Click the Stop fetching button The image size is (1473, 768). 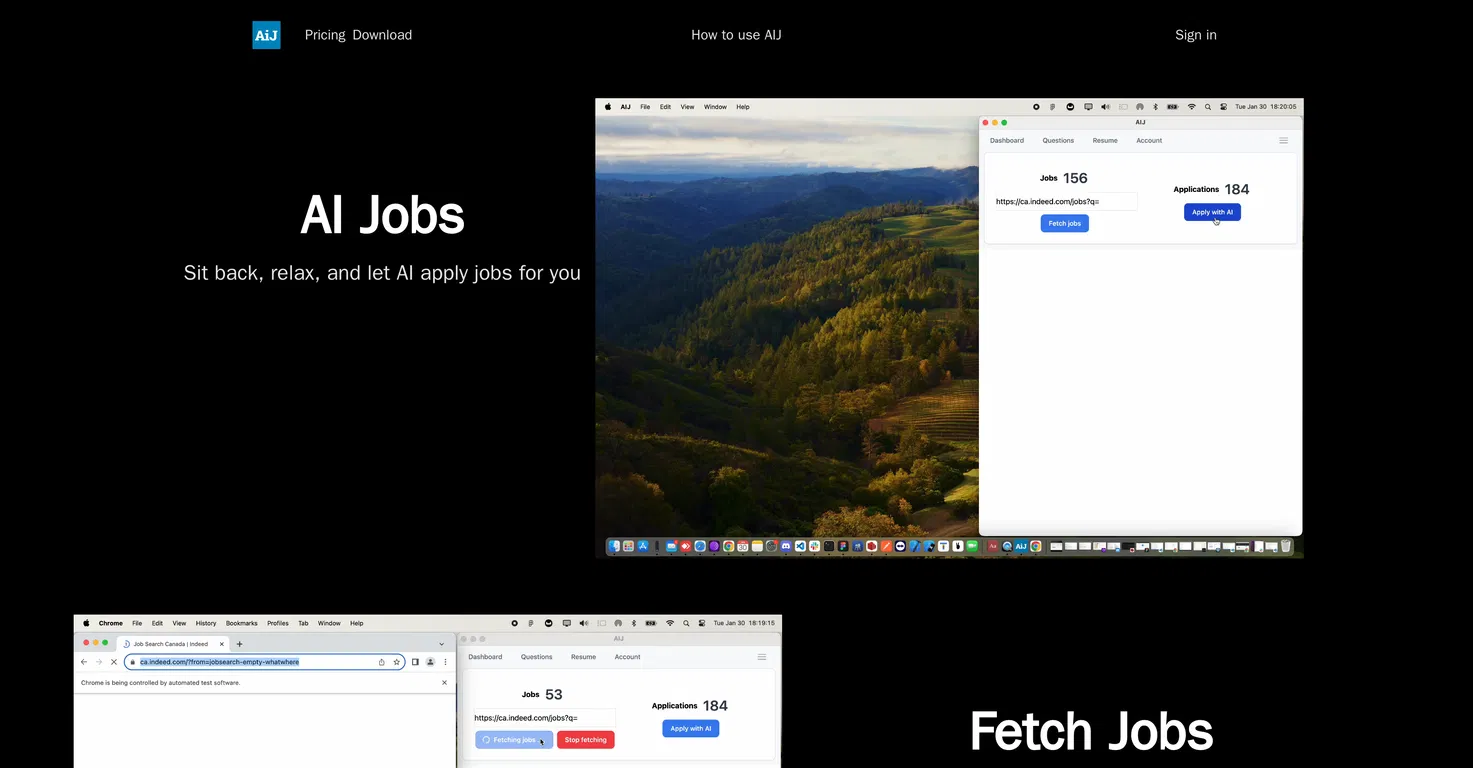(585, 740)
